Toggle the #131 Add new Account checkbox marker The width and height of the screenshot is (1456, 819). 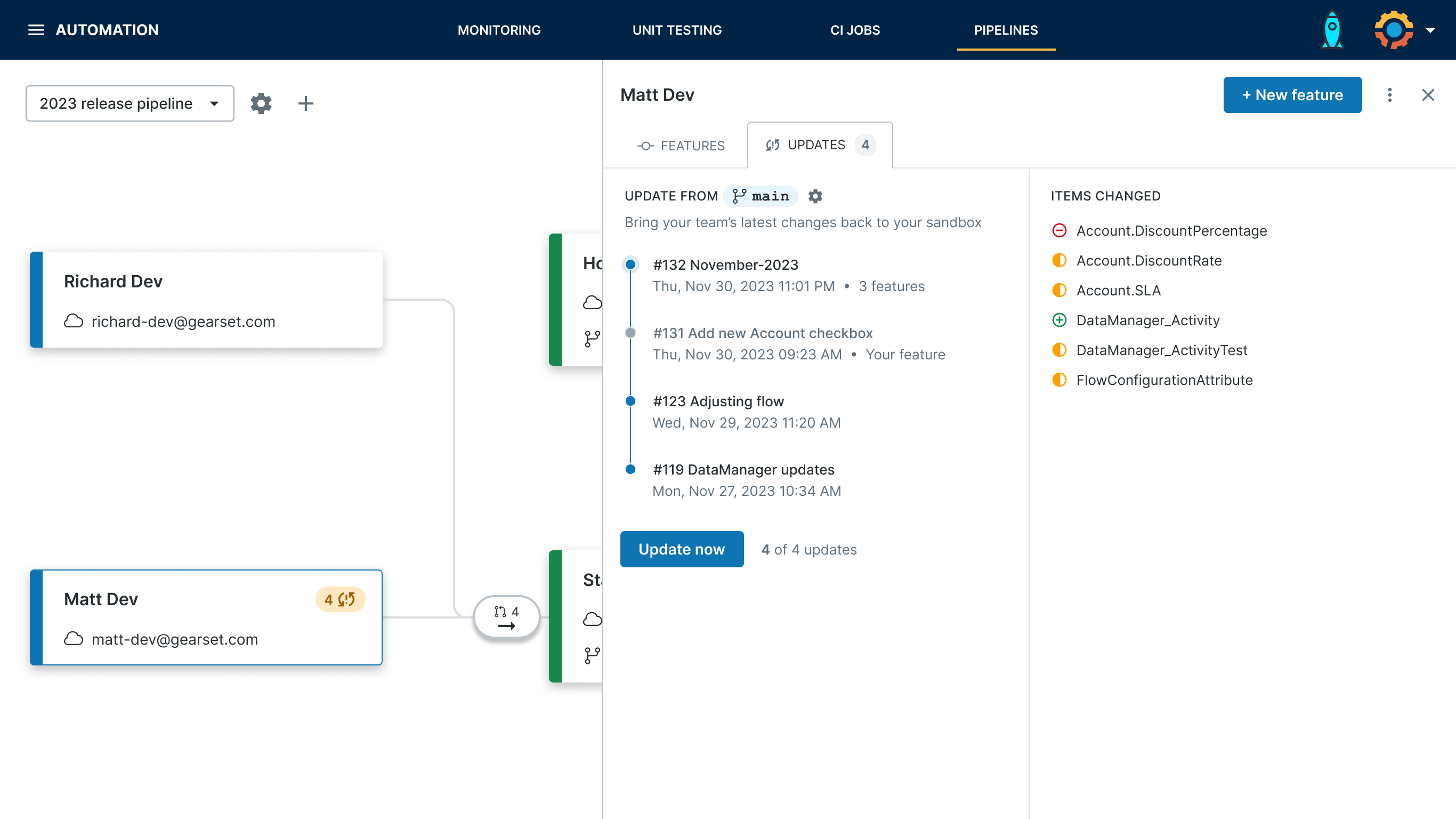(630, 333)
